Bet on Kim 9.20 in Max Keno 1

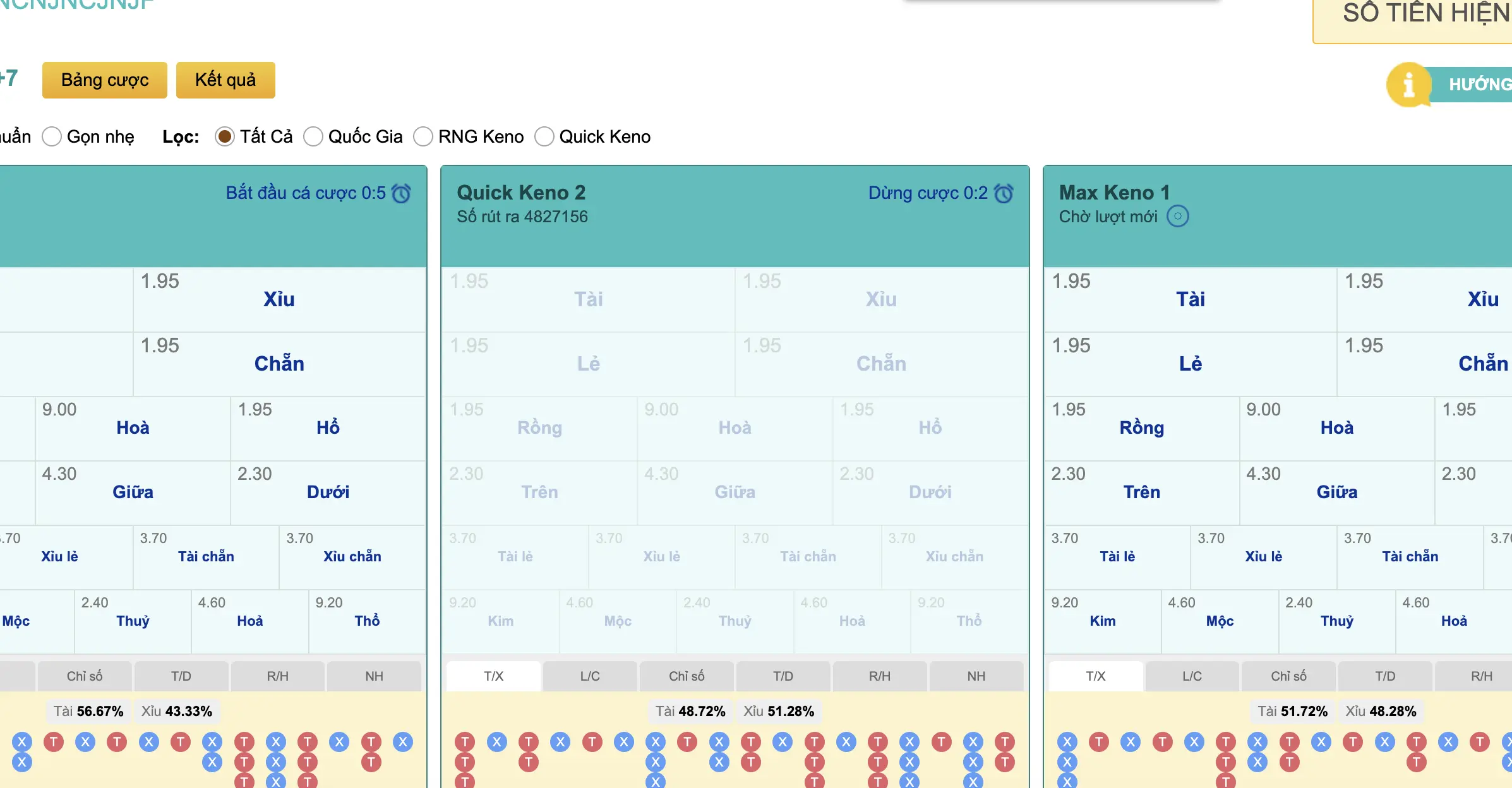pyautogui.click(x=1103, y=622)
